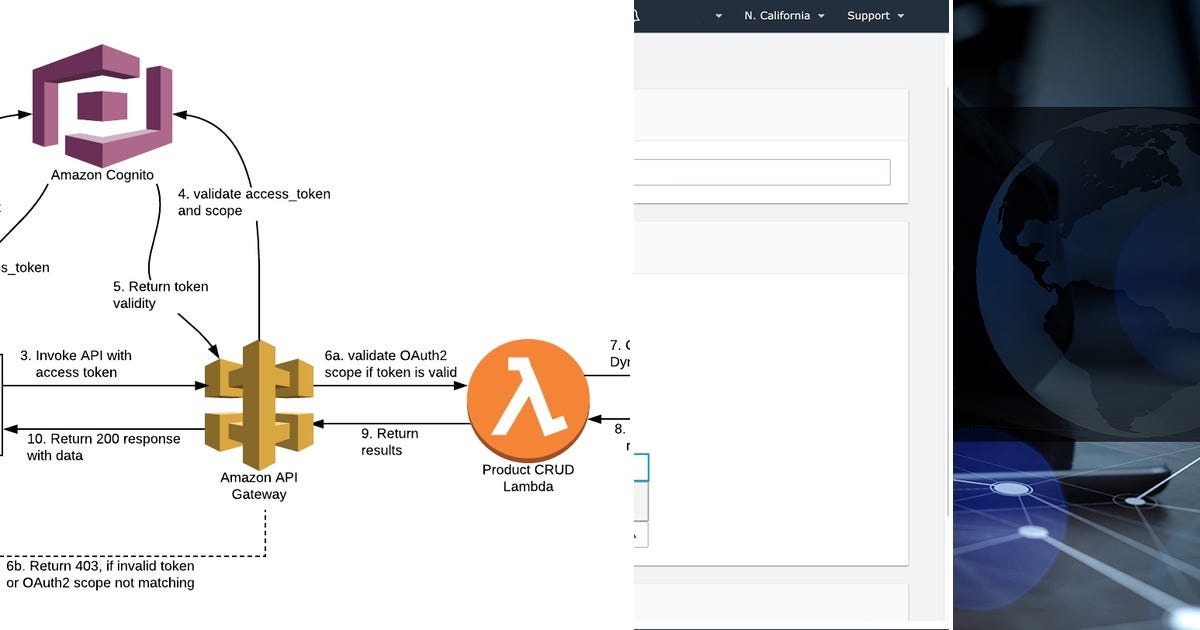
Task: Select the orange AWS Lambda icon
Action: [528, 400]
